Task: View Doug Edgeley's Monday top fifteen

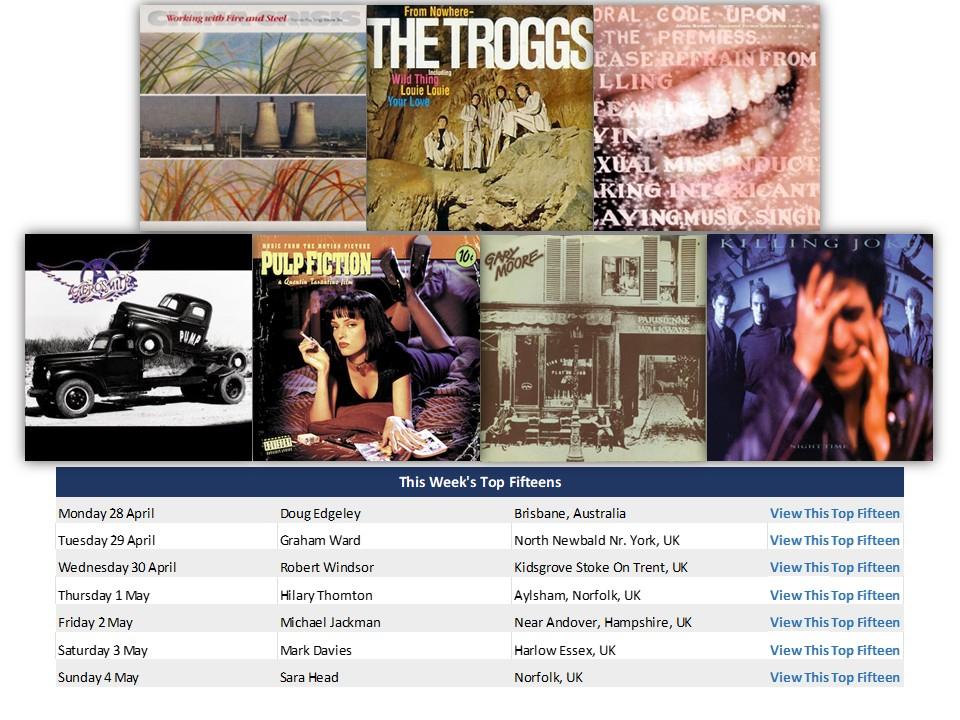Action: [834, 513]
